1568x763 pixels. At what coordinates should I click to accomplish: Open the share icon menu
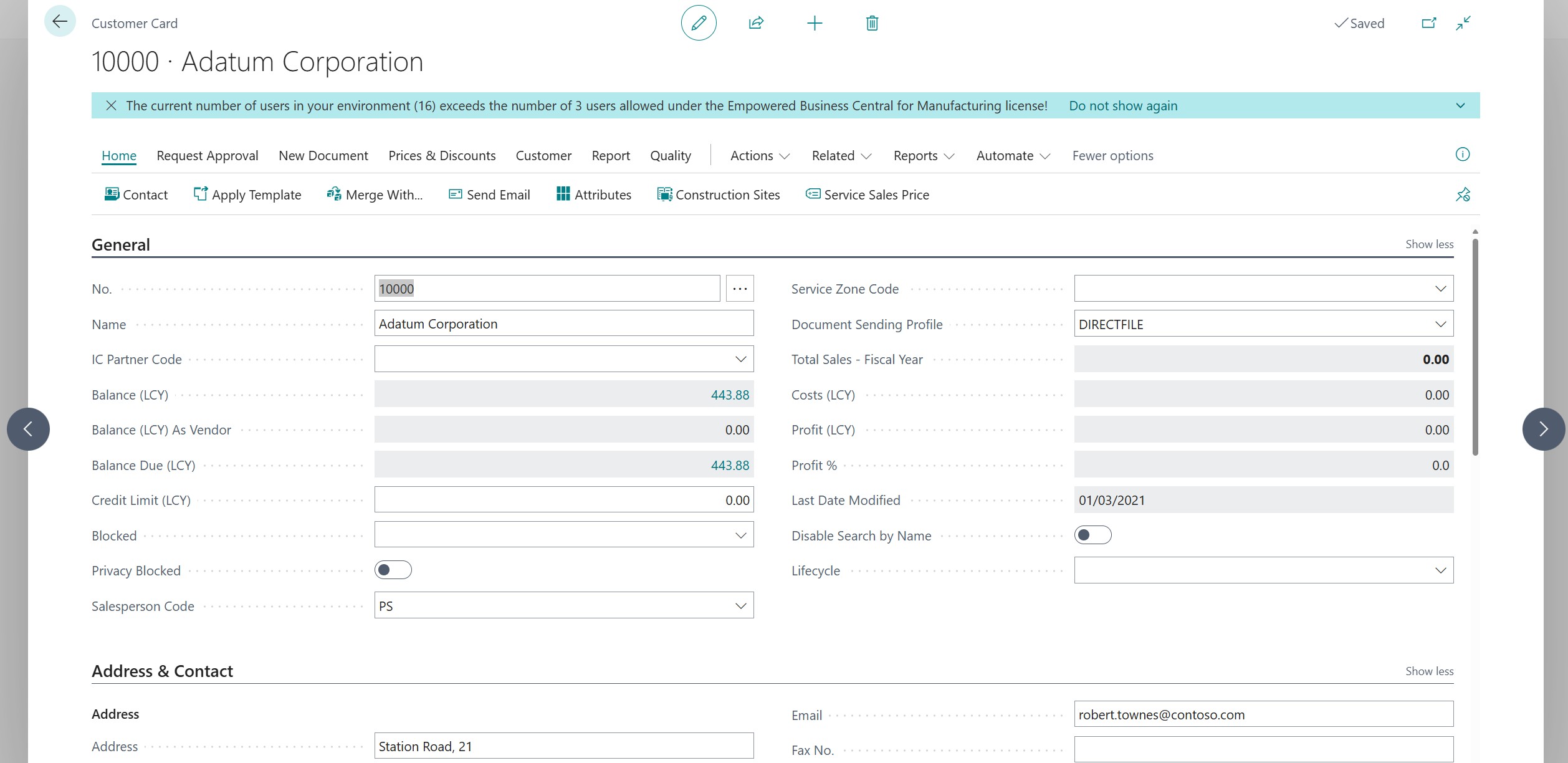756,23
